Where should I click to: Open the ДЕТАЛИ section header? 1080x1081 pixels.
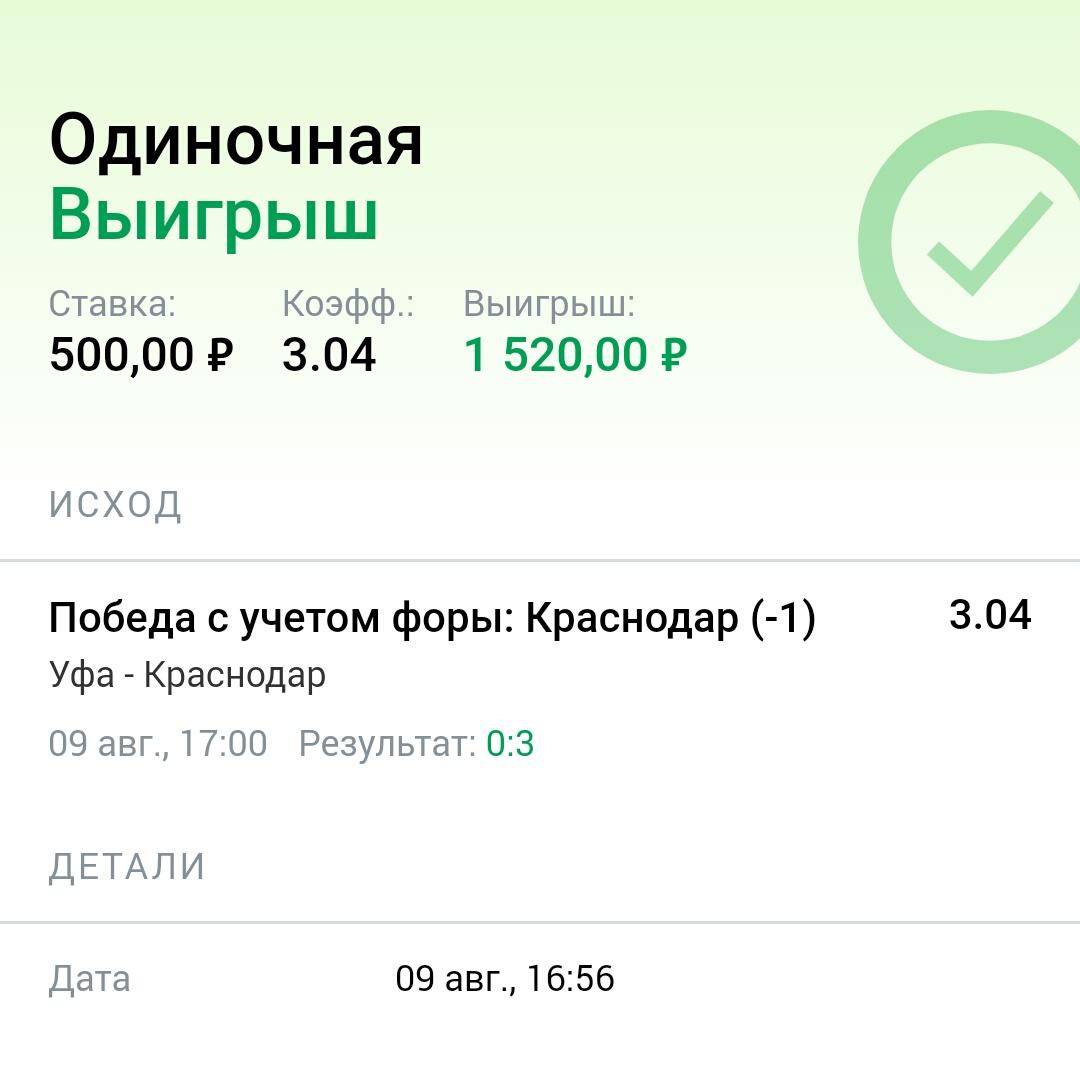coord(127,867)
